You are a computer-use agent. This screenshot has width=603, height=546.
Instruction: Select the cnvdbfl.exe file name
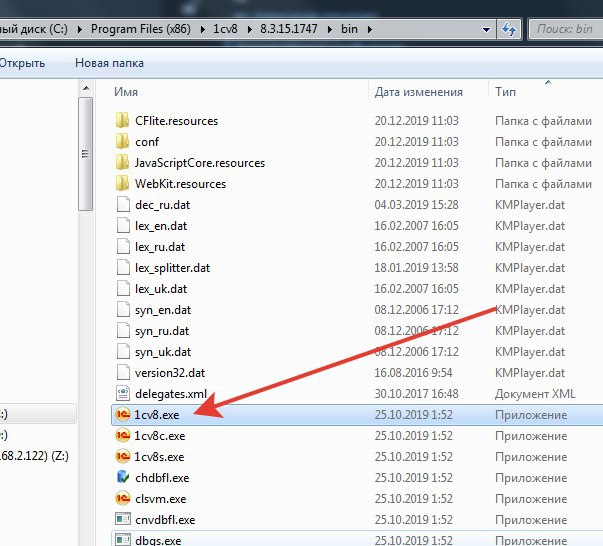[x=165, y=520]
